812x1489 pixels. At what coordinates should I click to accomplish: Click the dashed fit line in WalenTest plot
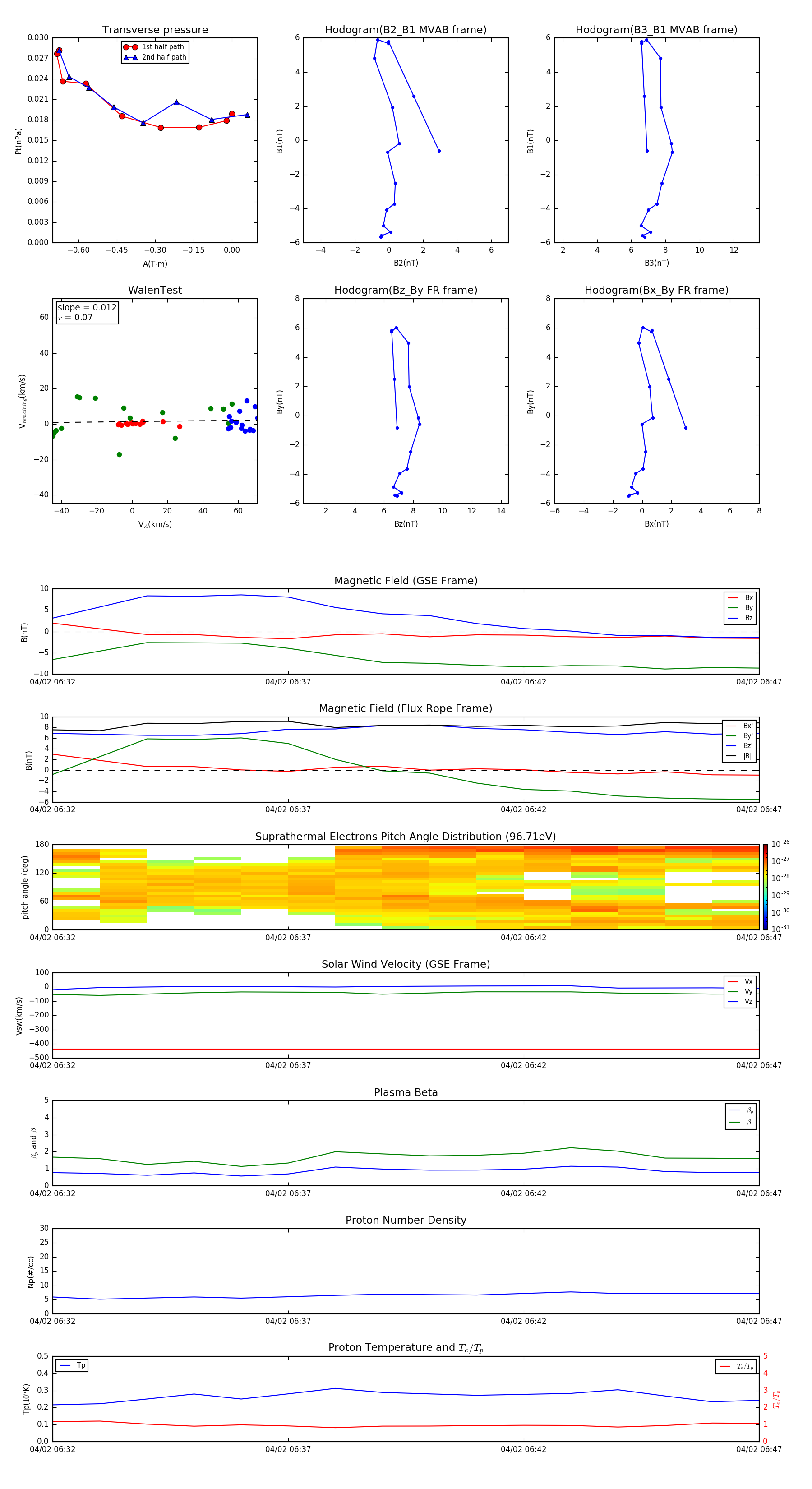[155, 421]
